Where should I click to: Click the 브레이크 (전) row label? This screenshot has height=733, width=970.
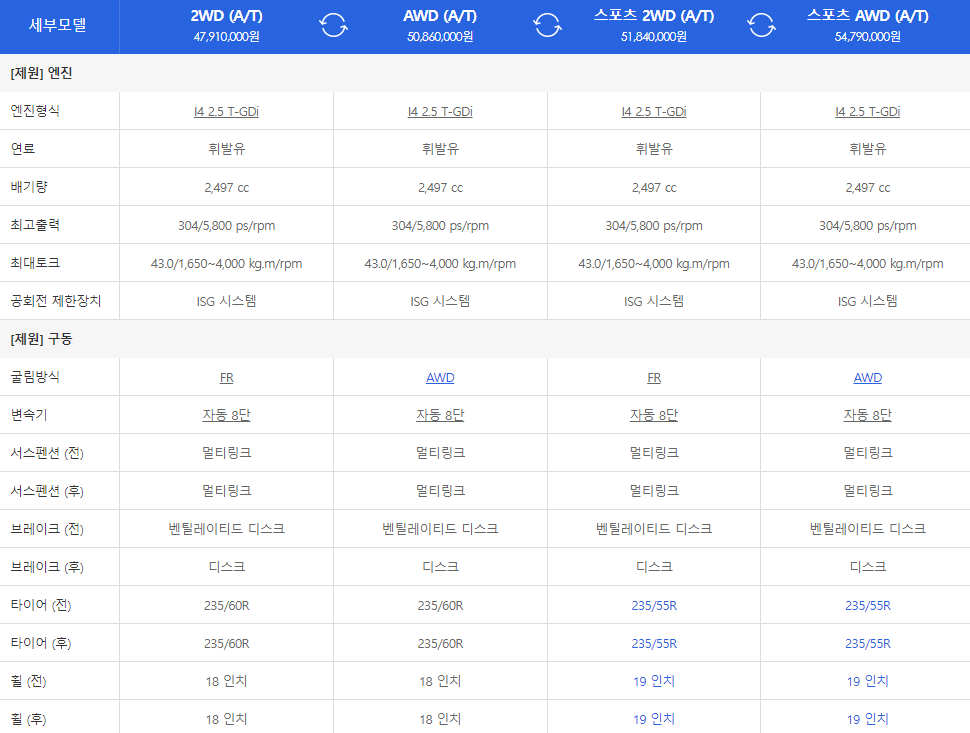tap(47, 529)
